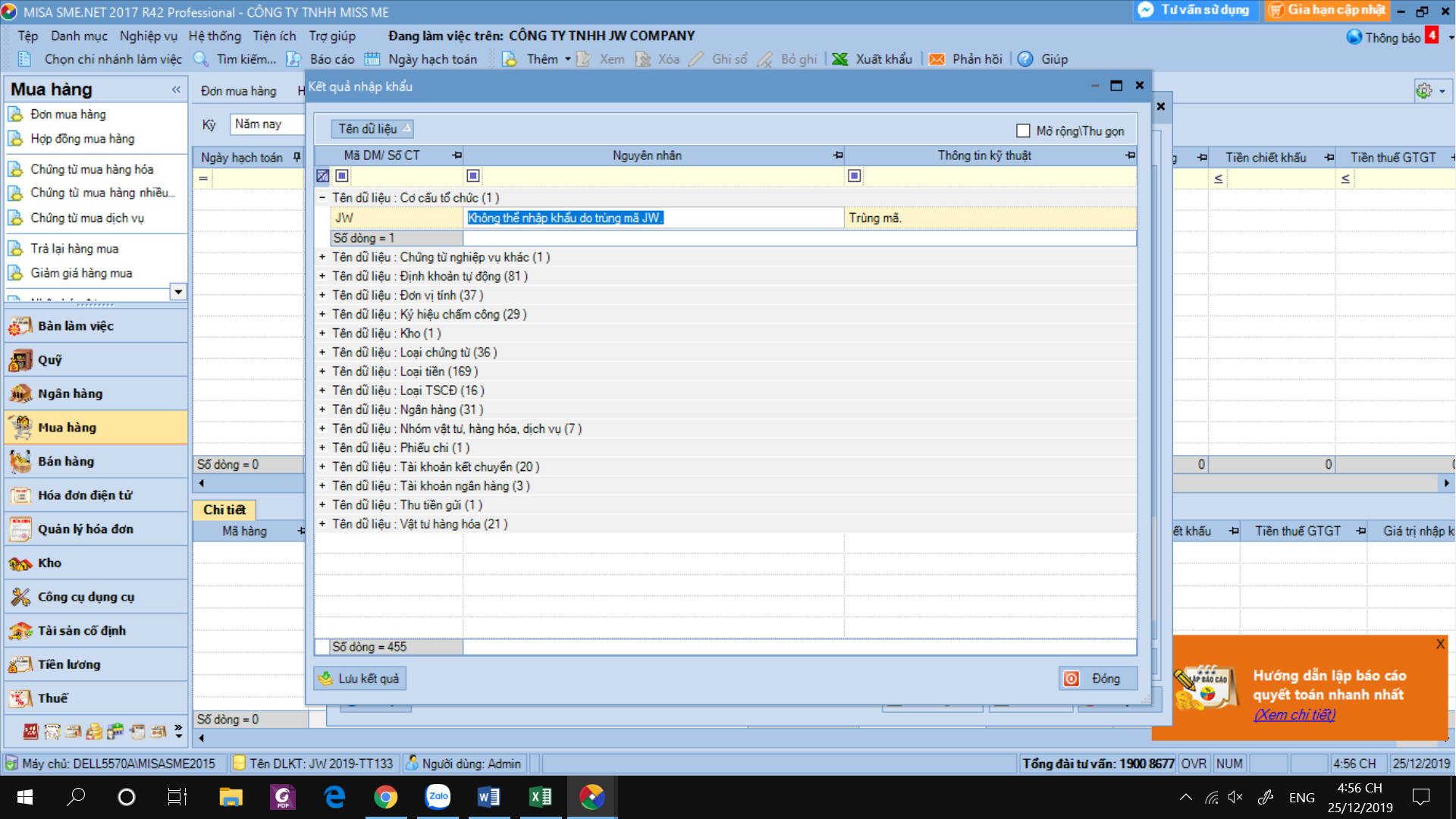The height and width of the screenshot is (819, 1456).
Task: Click filter checkbox under Nguyên nhân column
Action: [x=473, y=176]
